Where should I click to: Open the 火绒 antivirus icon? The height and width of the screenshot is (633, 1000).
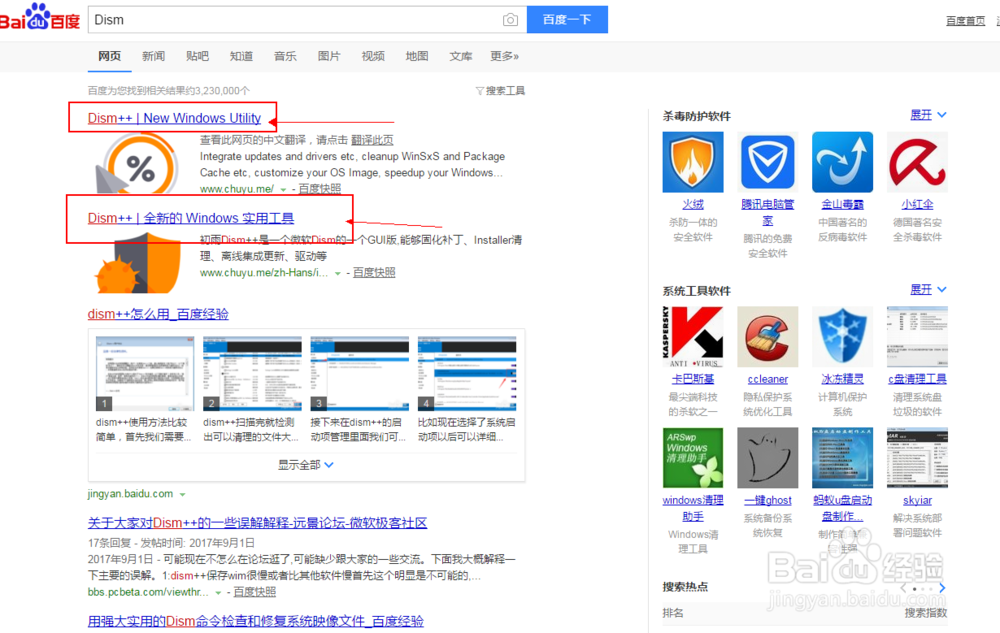(x=693, y=162)
